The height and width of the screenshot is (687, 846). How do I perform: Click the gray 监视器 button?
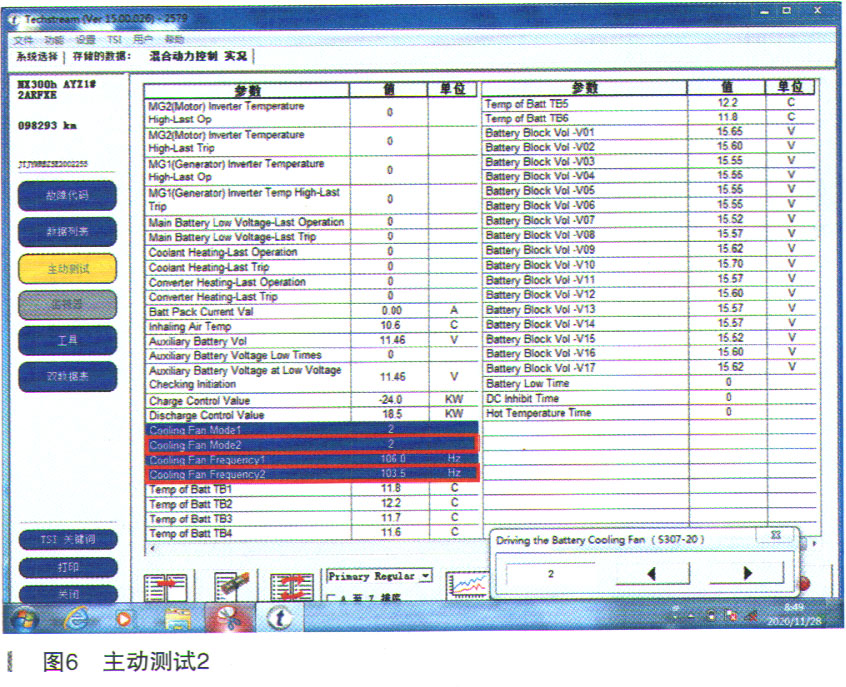coord(67,305)
